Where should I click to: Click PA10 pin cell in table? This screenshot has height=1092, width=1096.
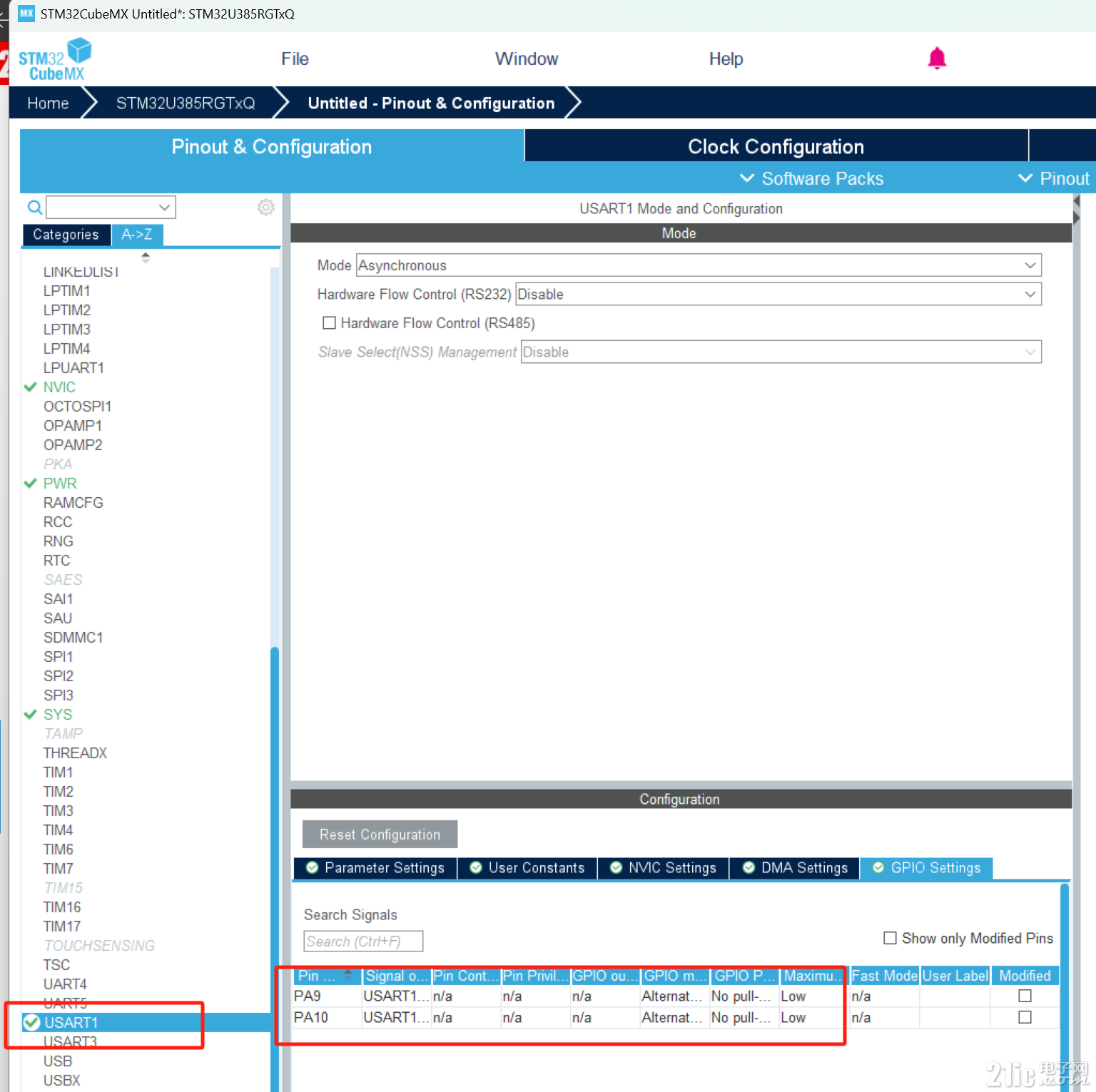pyautogui.click(x=327, y=1017)
